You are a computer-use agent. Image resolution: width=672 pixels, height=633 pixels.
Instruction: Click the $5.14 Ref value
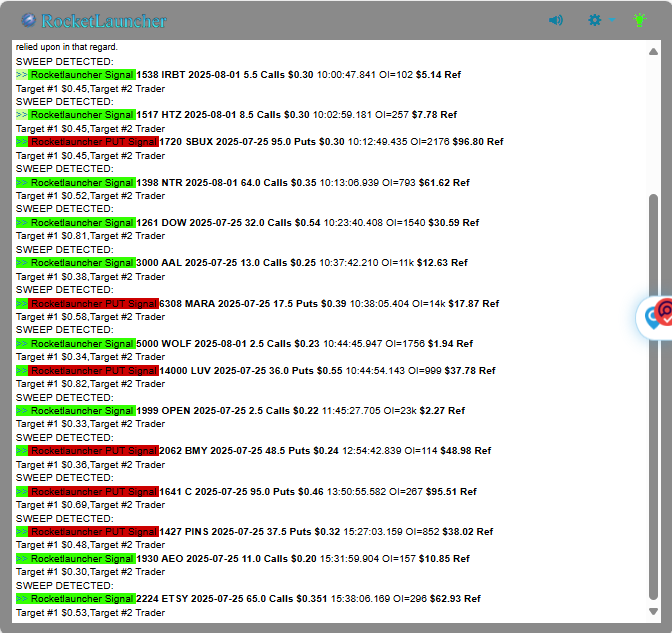pyautogui.click(x=438, y=75)
